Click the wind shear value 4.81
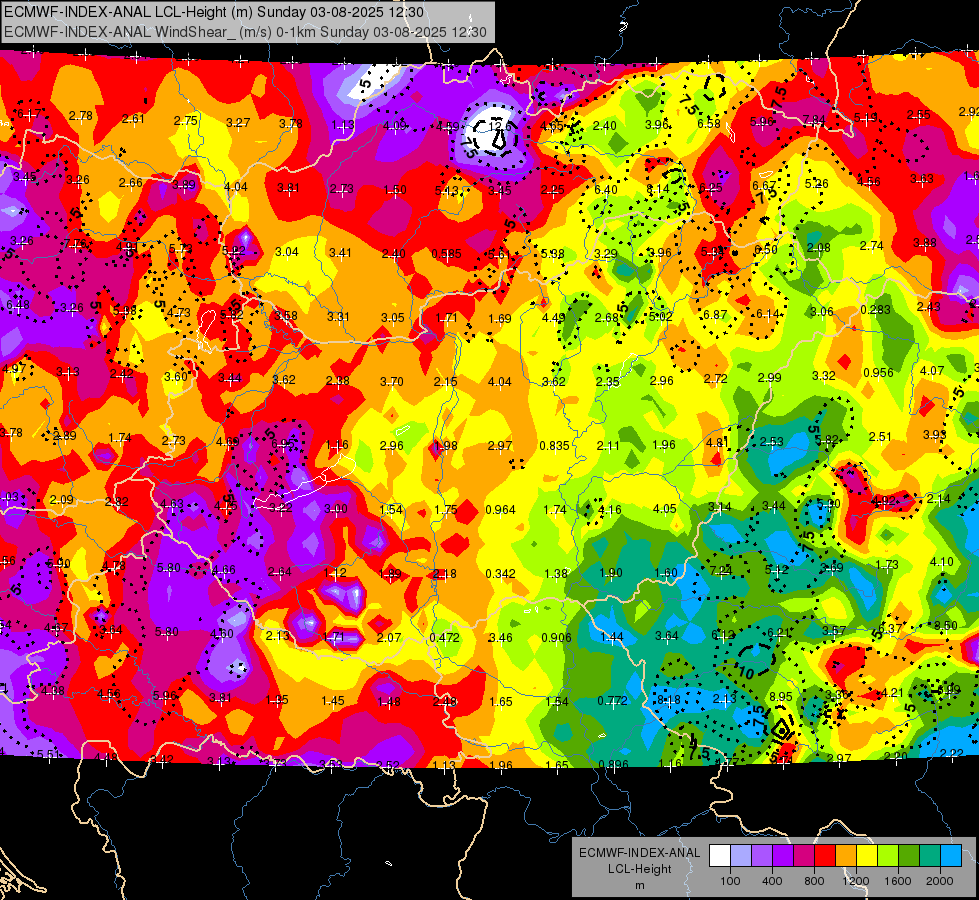 point(717,443)
